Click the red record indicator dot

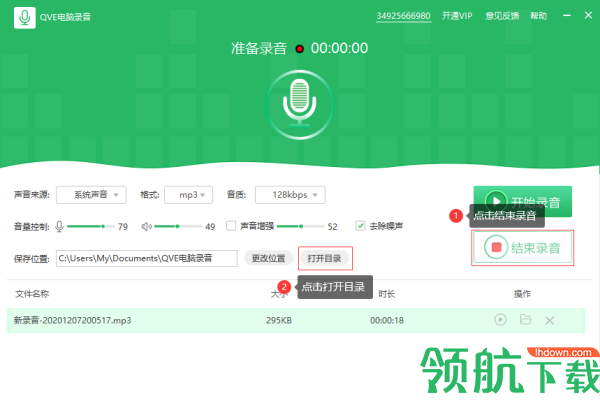300,49
